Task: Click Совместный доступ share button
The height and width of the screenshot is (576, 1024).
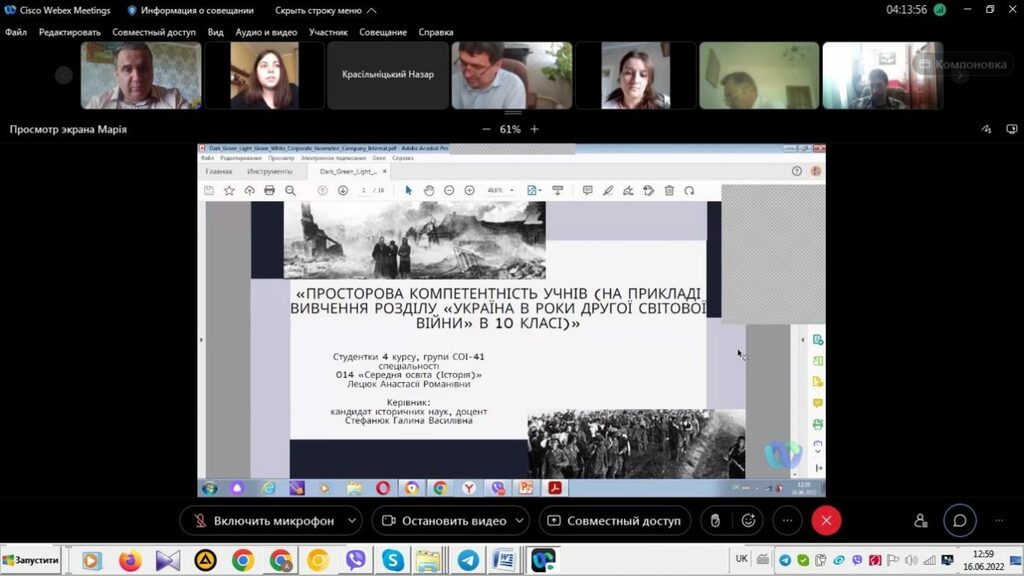Action: [x=614, y=521]
